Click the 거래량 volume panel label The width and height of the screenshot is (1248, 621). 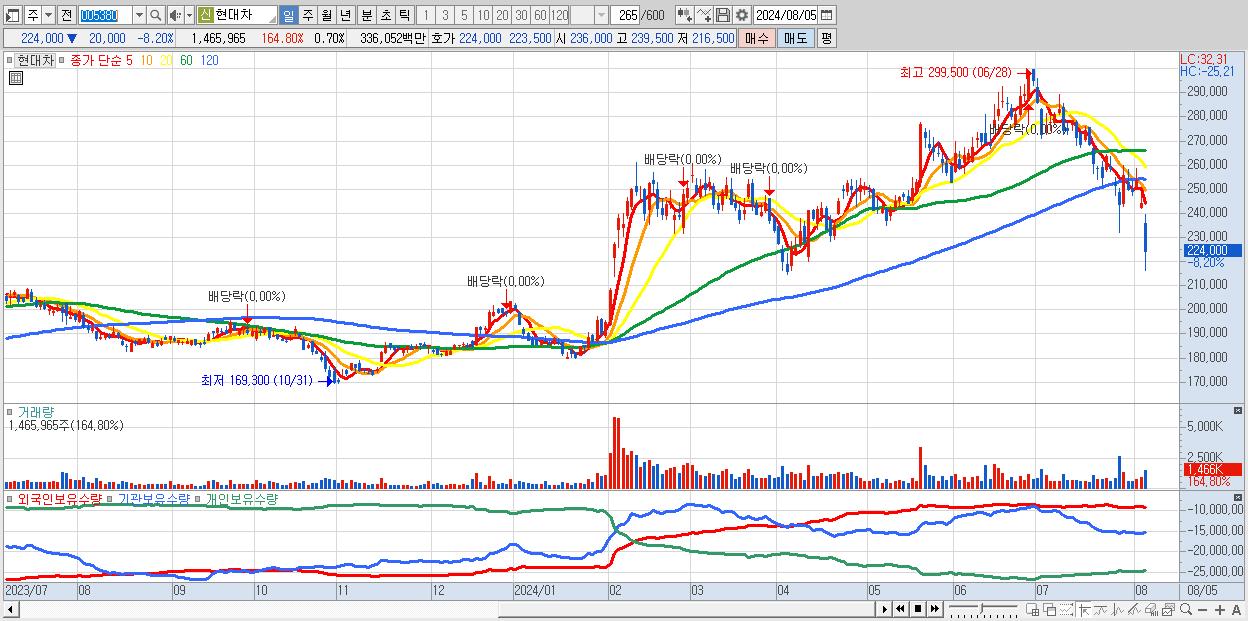tap(37, 412)
